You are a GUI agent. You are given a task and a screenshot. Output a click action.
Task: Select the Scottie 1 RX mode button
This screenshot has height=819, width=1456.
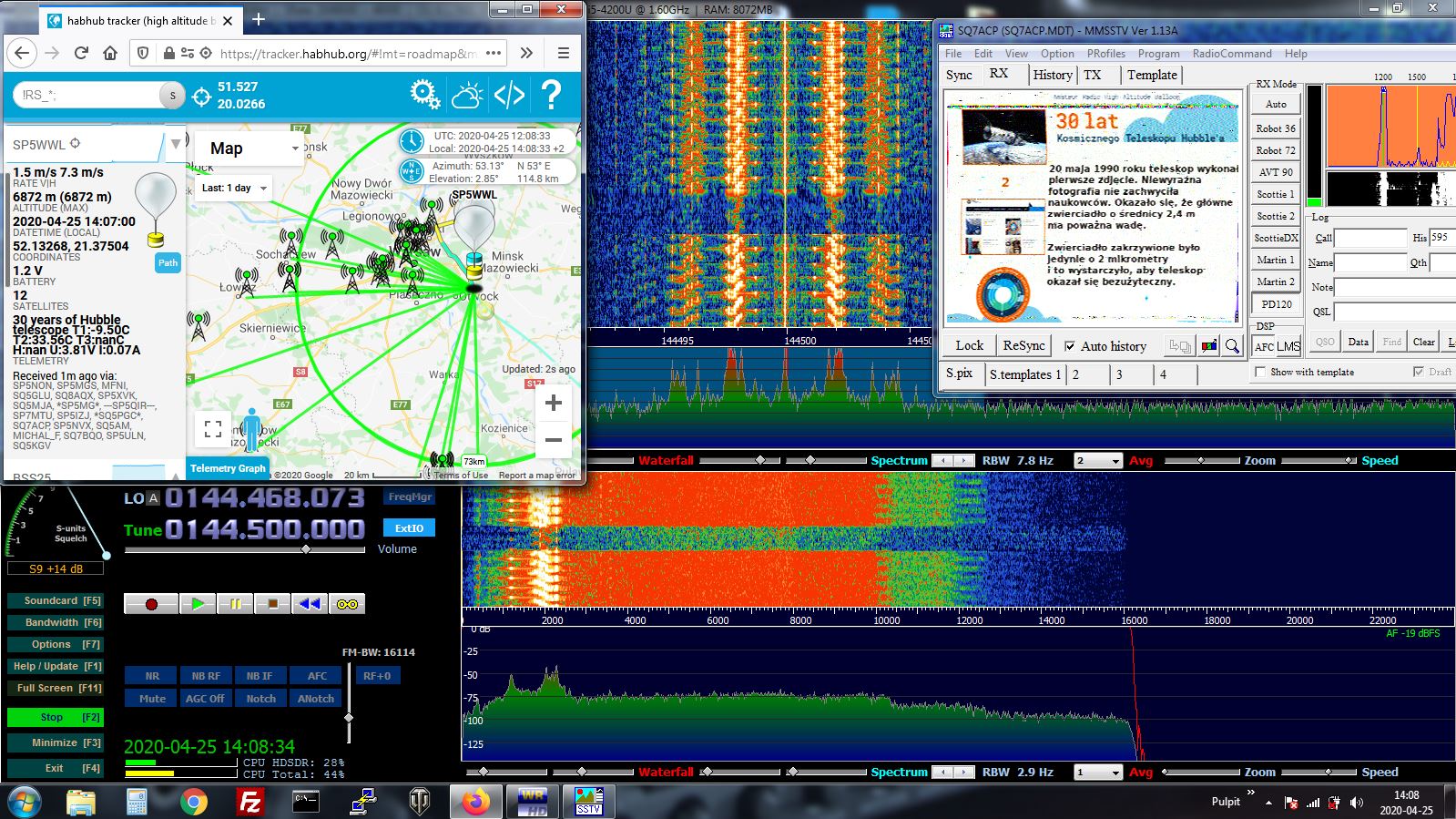1276,194
